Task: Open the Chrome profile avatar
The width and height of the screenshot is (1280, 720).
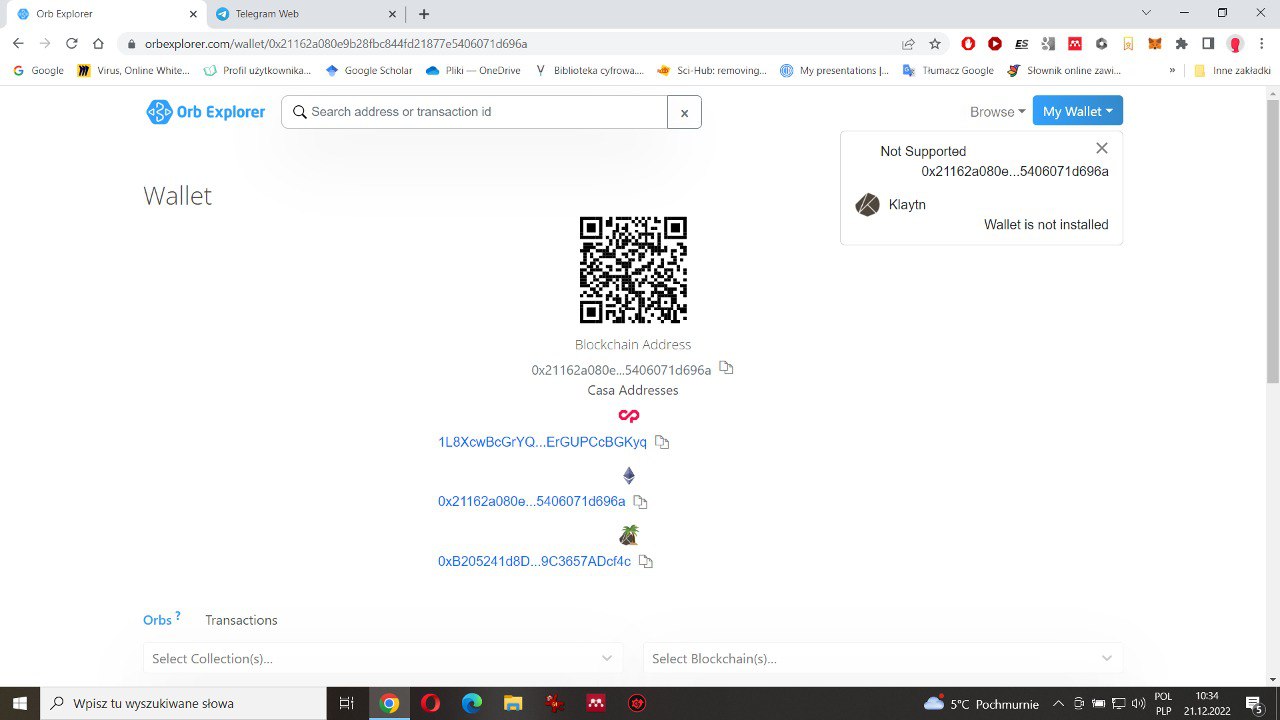Action: coord(1235,44)
